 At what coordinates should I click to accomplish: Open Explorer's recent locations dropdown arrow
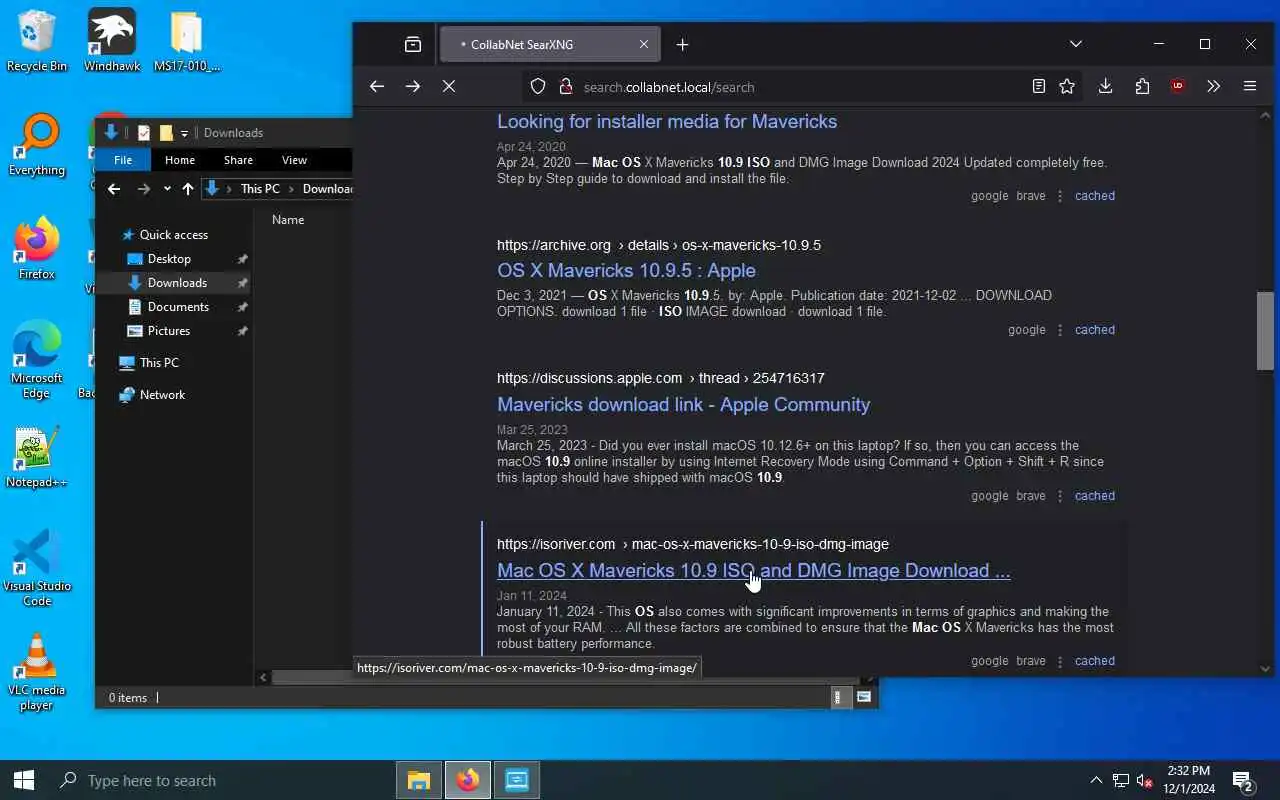click(x=167, y=189)
